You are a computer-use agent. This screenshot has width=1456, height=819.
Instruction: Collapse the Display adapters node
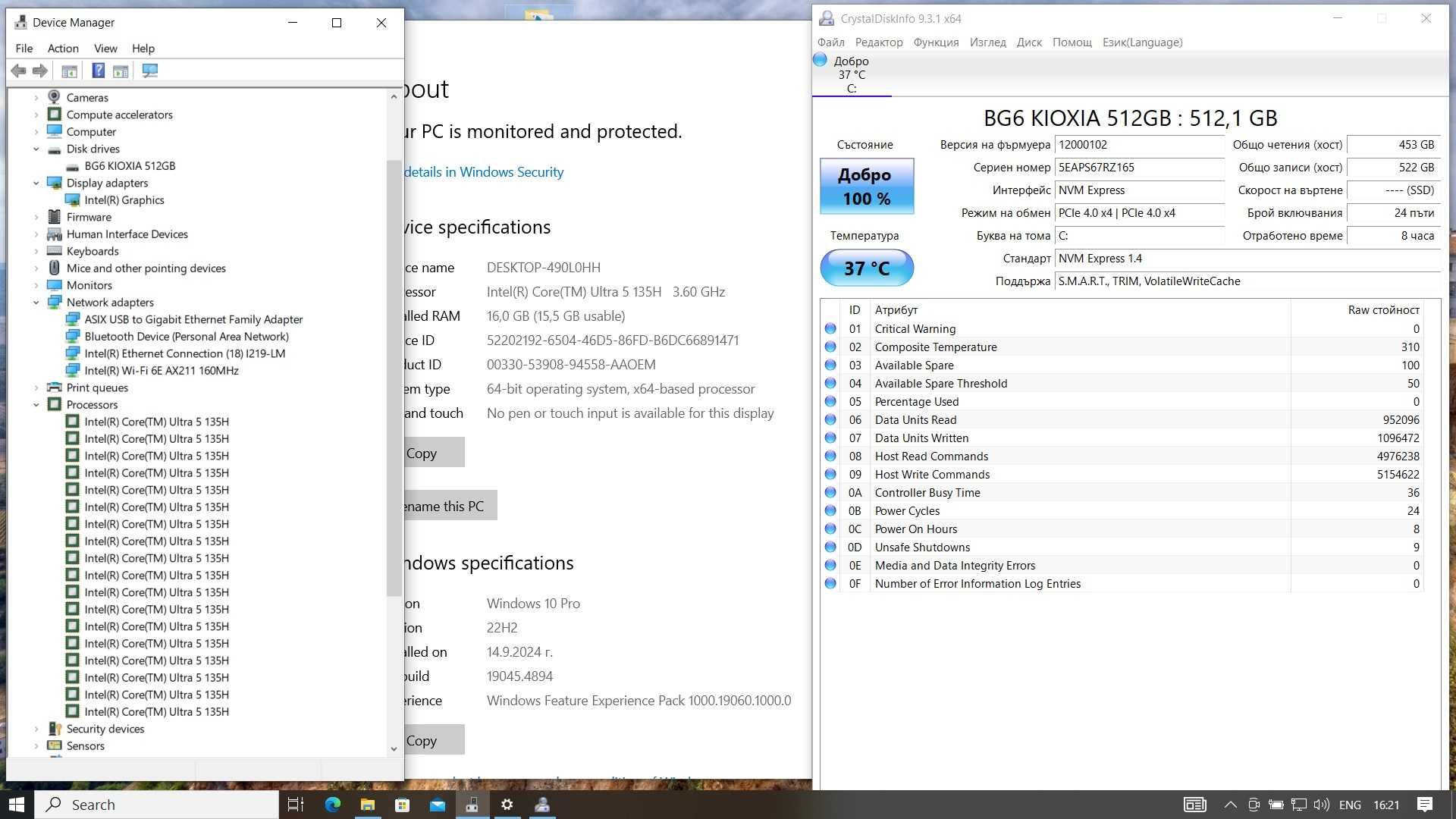pyautogui.click(x=36, y=183)
